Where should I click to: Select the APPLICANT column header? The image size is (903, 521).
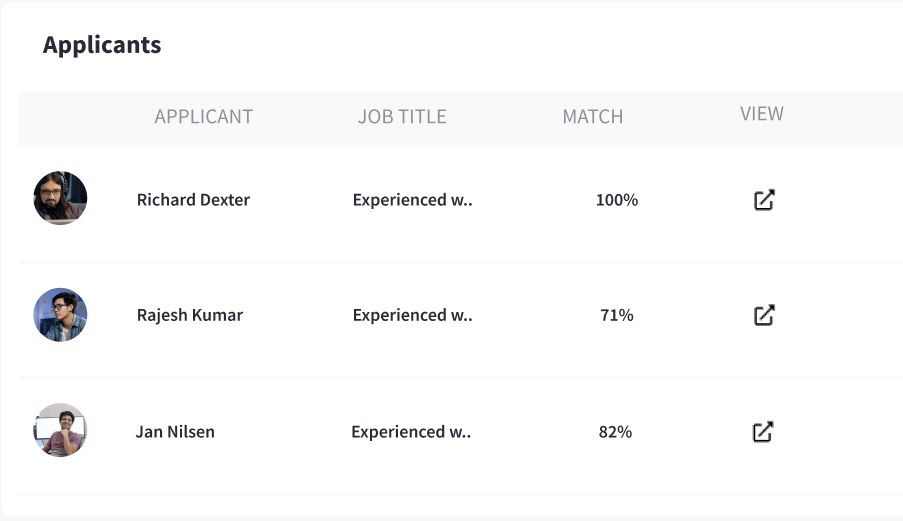coord(204,117)
